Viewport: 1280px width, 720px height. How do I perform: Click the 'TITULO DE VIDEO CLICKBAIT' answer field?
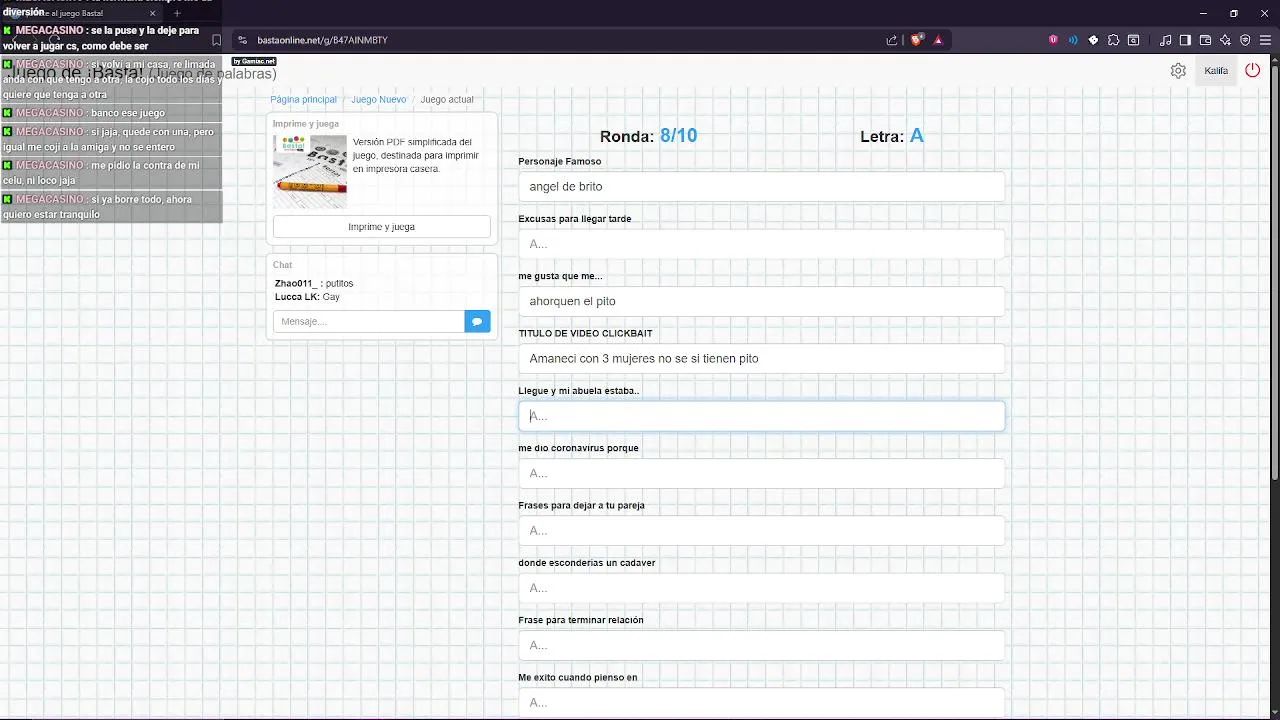(x=761, y=359)
